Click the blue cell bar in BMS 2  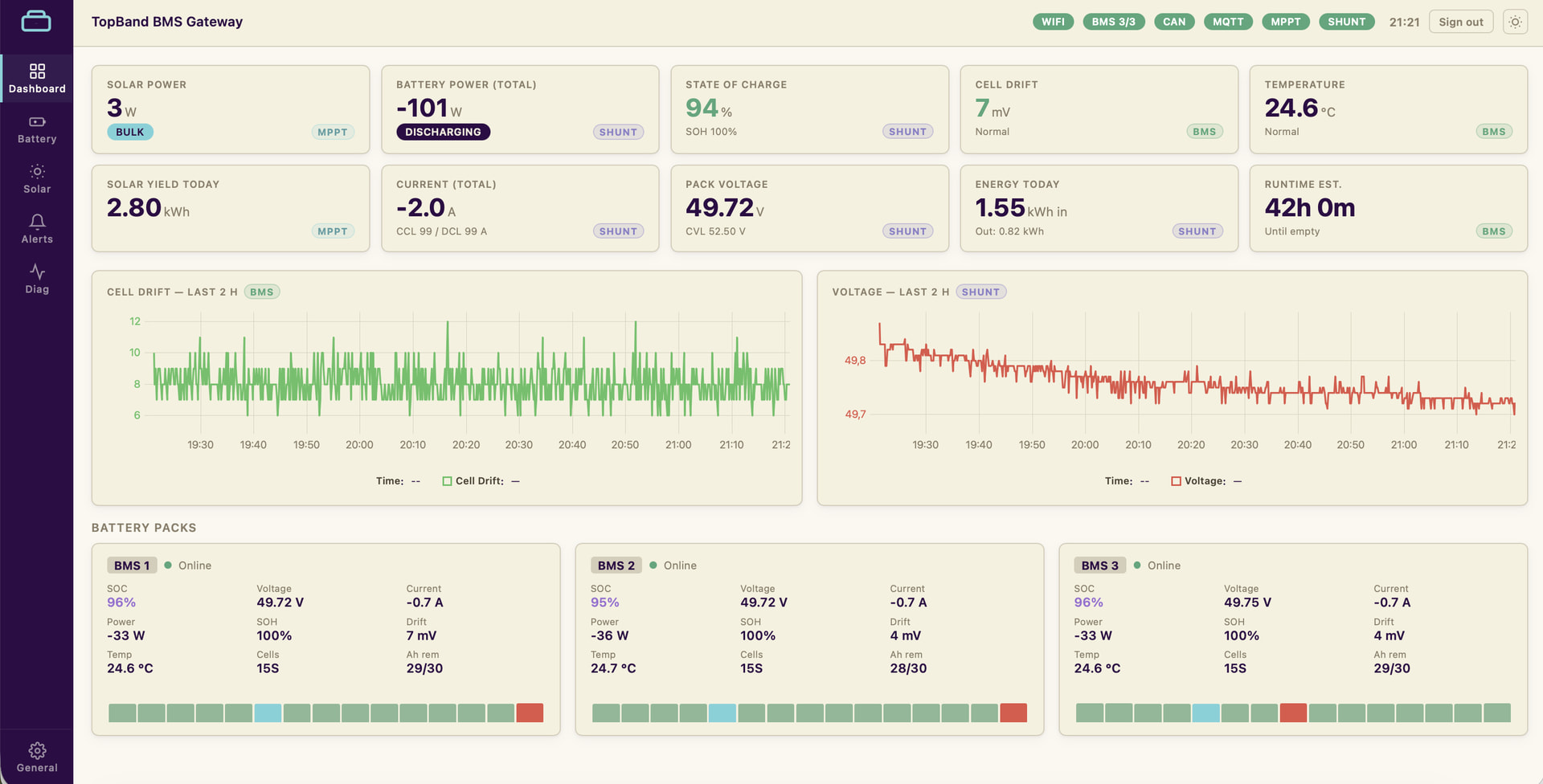coord(722,713)
